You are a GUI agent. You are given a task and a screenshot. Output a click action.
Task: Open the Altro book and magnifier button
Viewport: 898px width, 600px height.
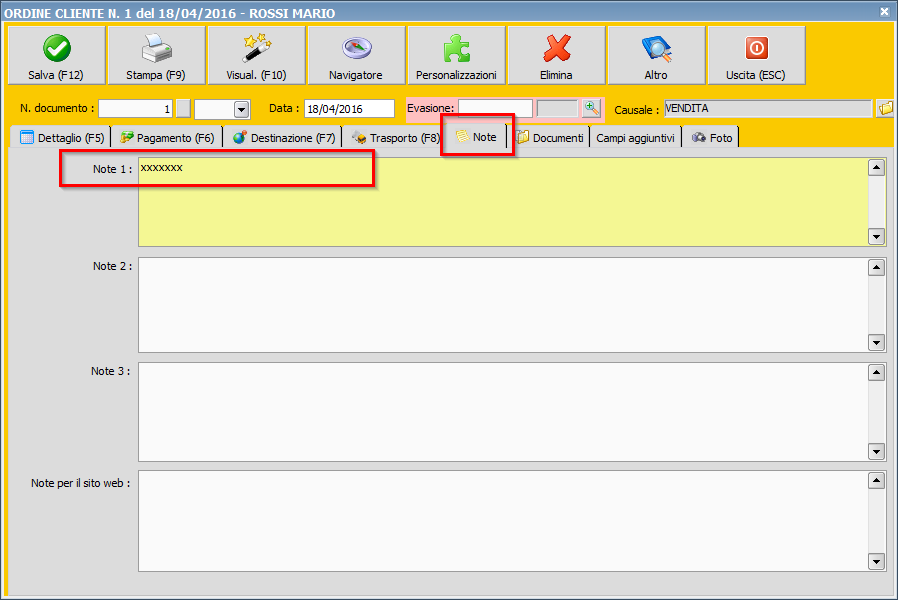(x=656, y=56)
